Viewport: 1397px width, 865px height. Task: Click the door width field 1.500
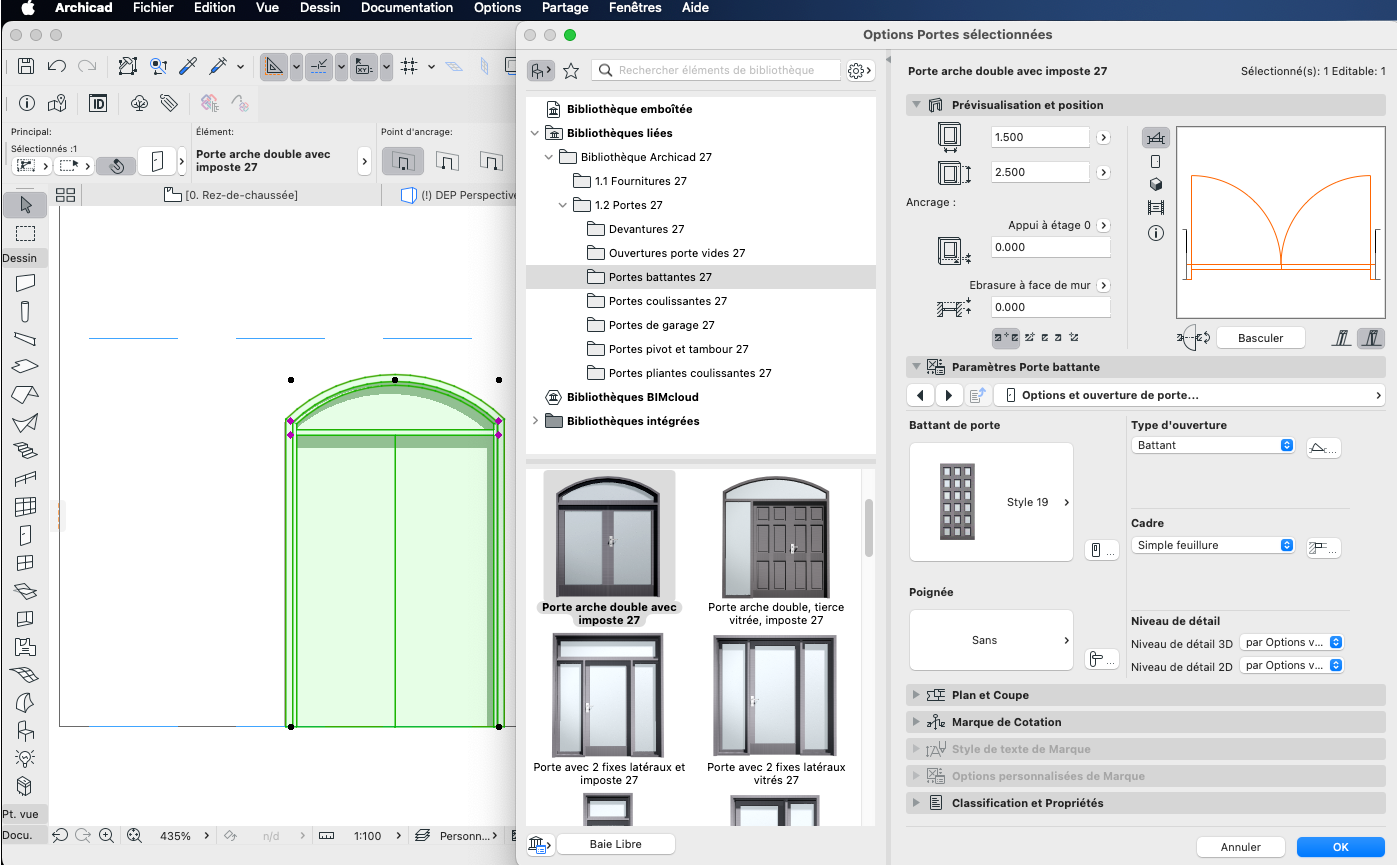coord(1040,137)
